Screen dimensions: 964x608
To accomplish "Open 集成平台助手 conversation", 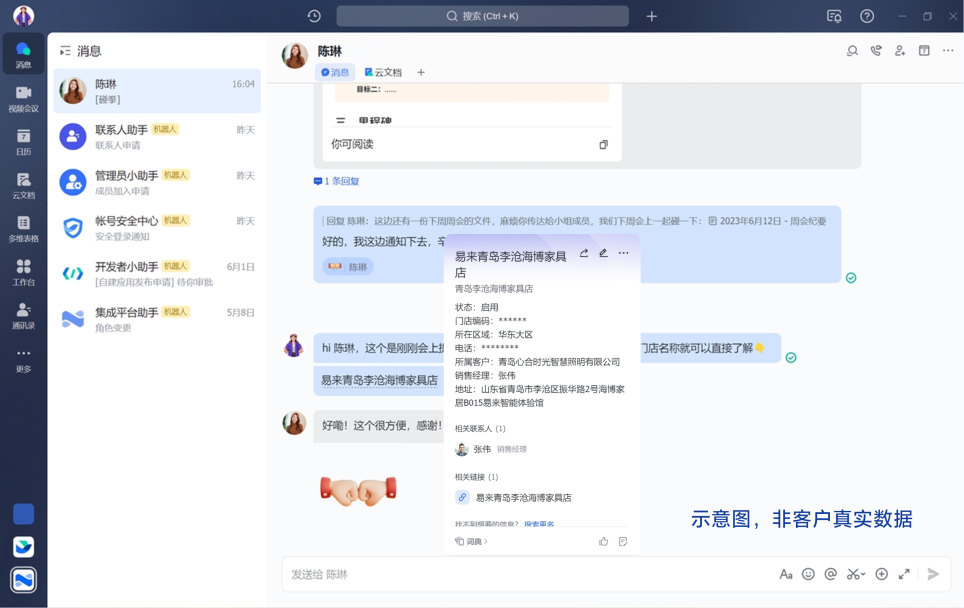I will 157,320.
